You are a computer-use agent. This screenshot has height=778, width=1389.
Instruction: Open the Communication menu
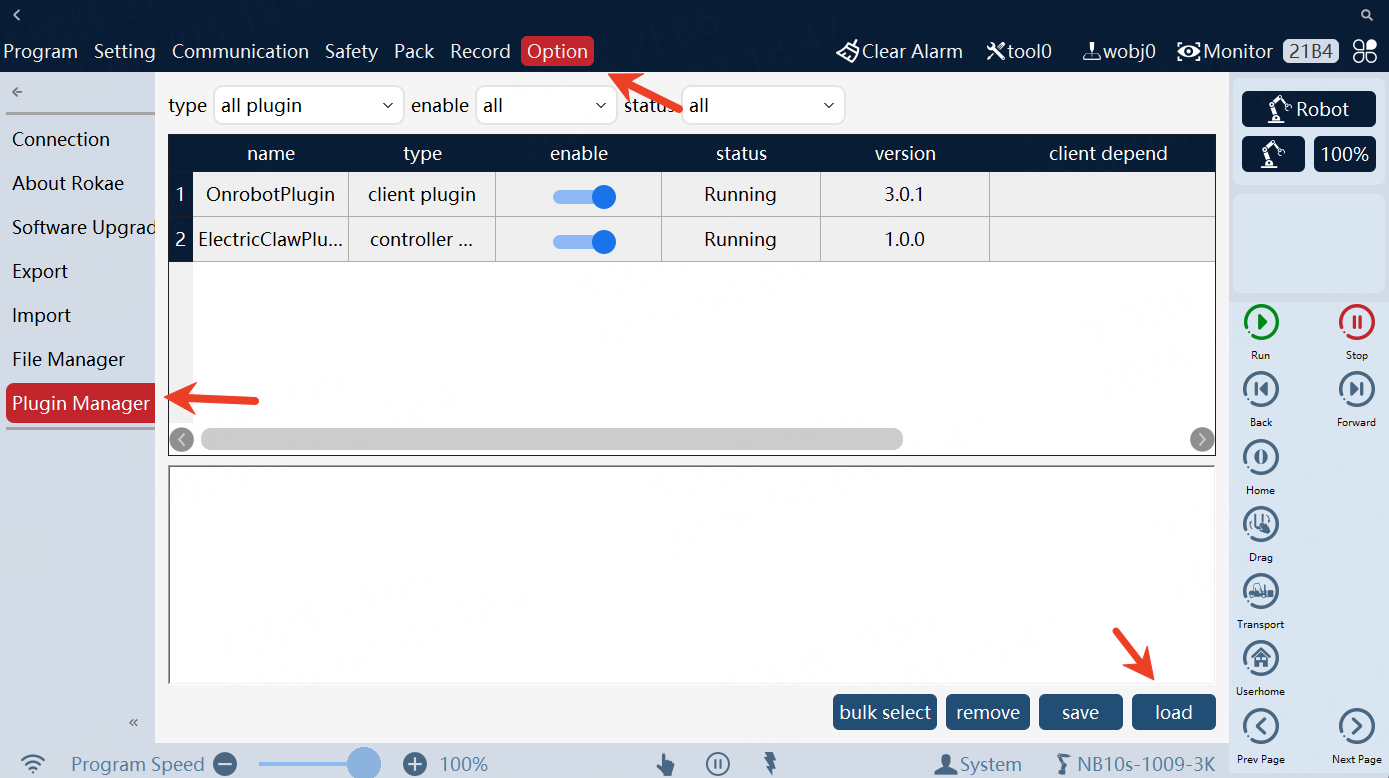240,51
